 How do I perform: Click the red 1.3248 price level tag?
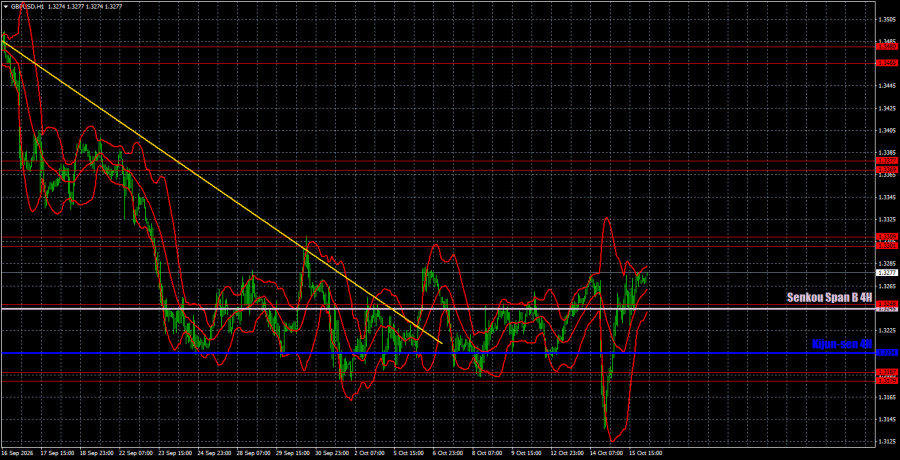(885, 303)
